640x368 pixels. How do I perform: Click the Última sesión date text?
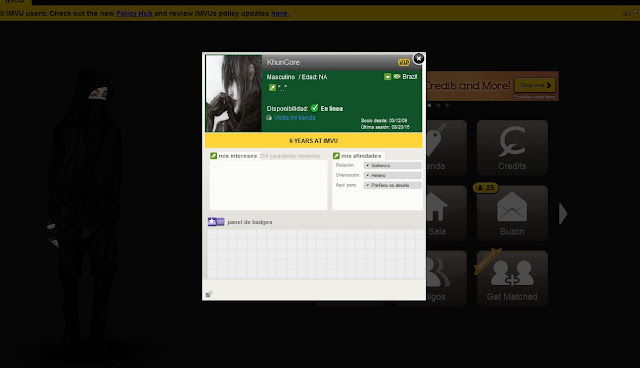(x=385, y=127)
